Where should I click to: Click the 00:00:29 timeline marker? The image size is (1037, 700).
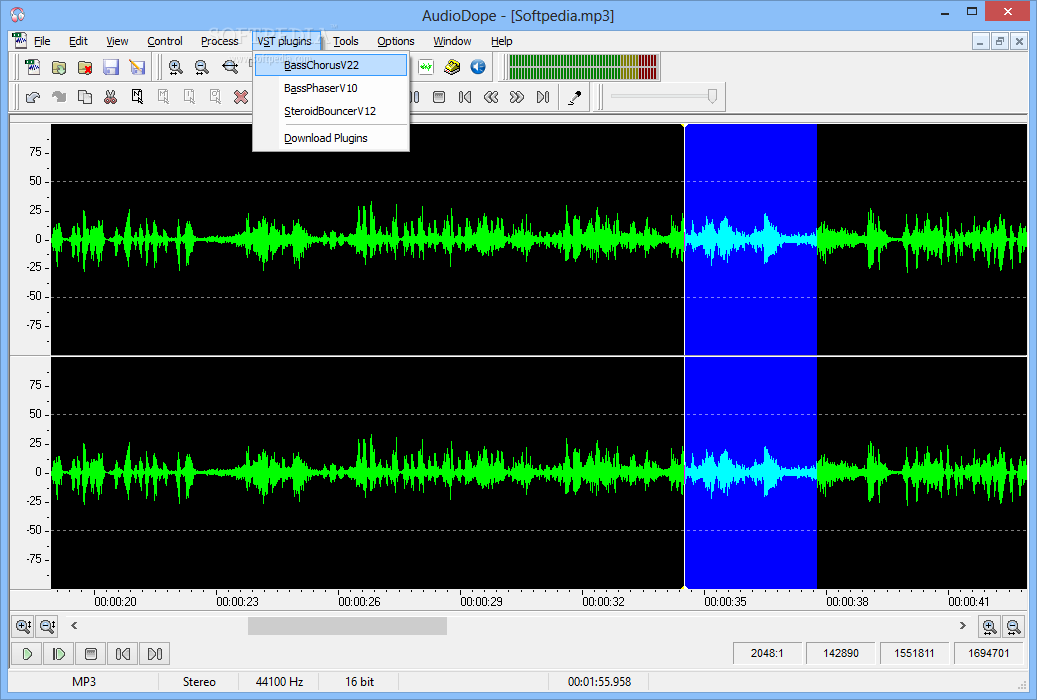[481, 601]
